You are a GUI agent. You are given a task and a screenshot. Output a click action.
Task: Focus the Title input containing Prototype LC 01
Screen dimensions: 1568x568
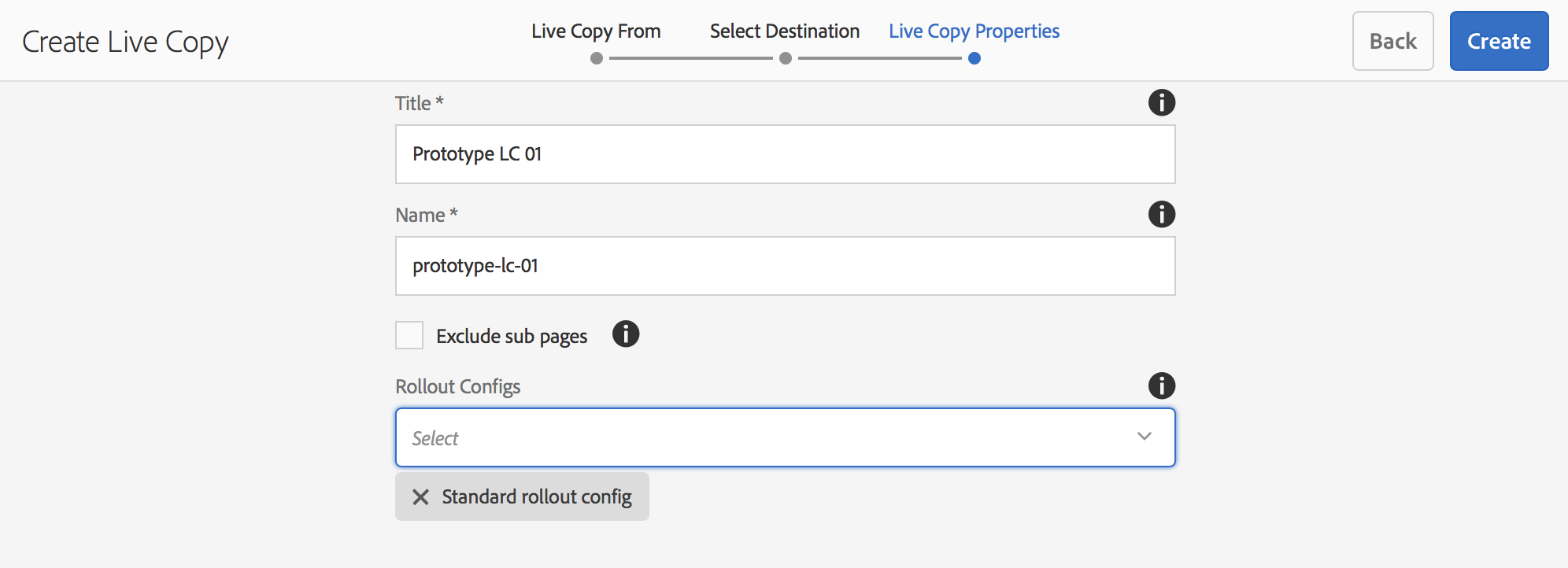point(785,154)
